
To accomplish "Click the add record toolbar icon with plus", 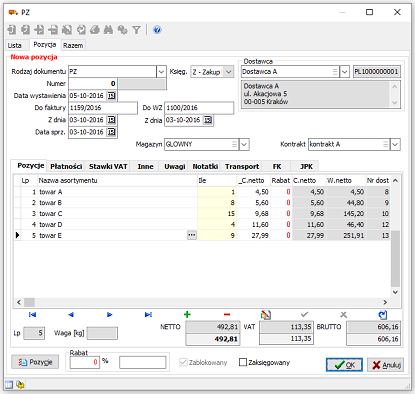I will pos(39,30).
